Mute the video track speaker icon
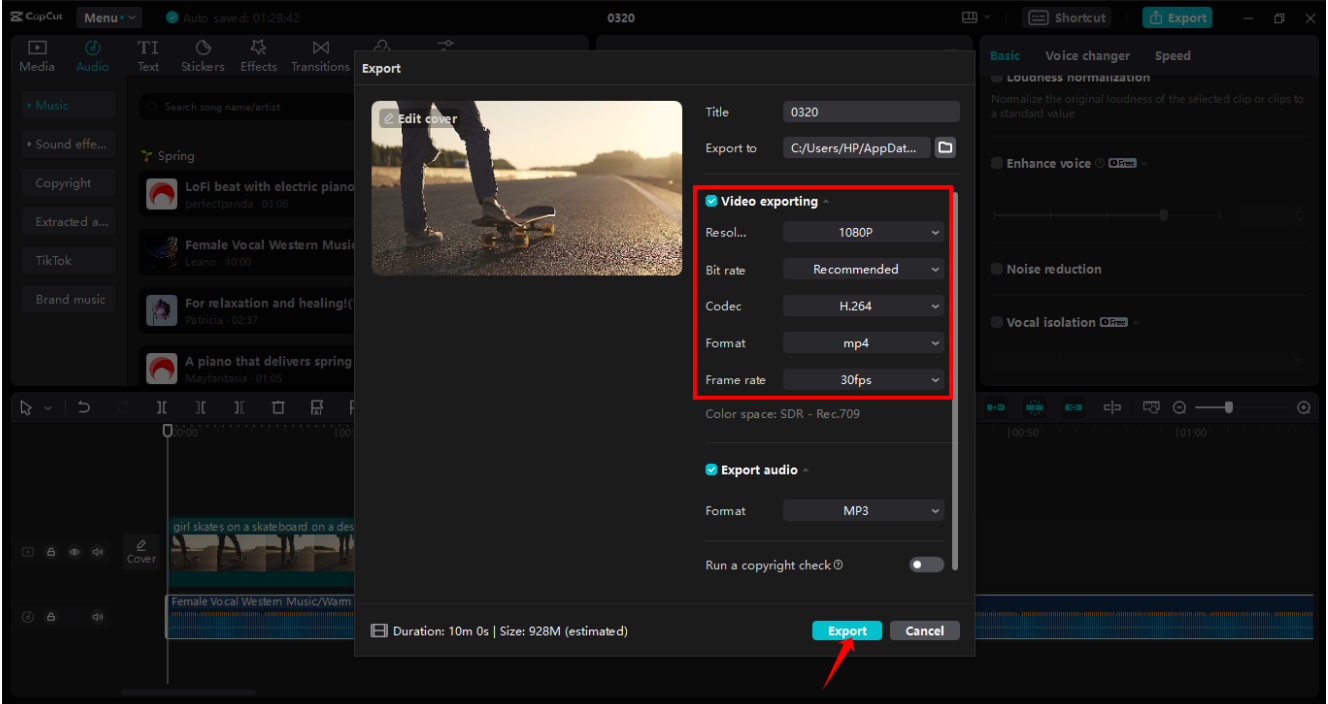Screen dimensions: 1328x704 pos(98,552)
